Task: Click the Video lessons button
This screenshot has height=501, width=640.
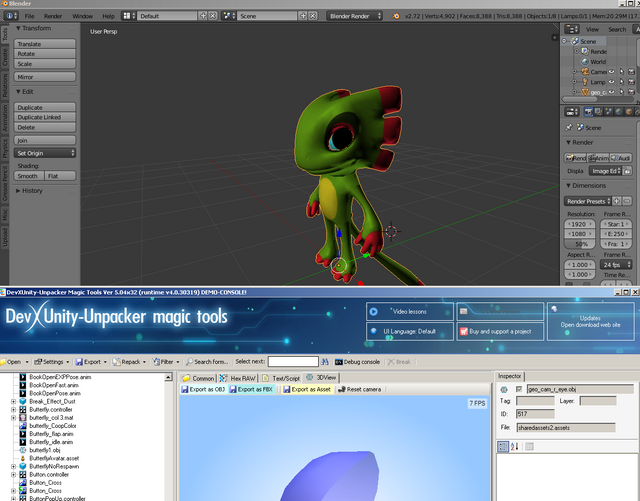Action: tap(410, 312)
